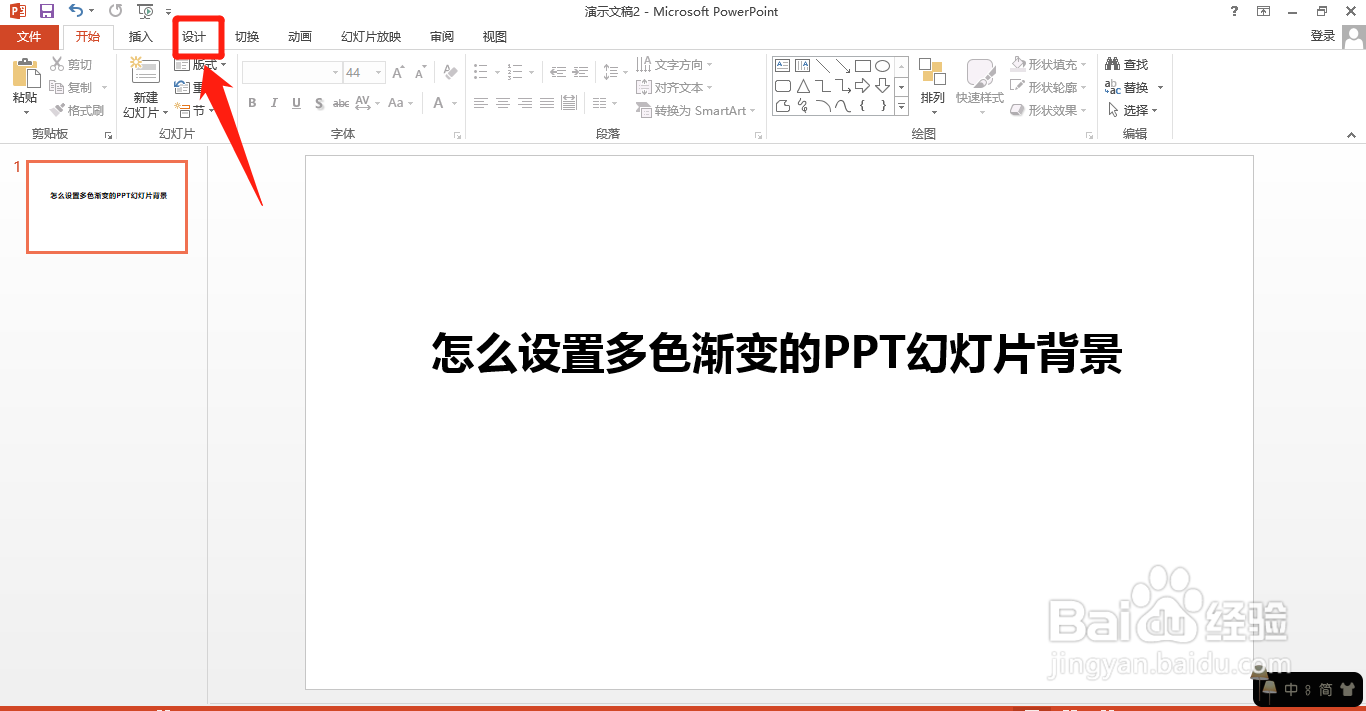
Task: Open Shape Outline (形状轮廓) color menu
Action: pos(1049,87)
